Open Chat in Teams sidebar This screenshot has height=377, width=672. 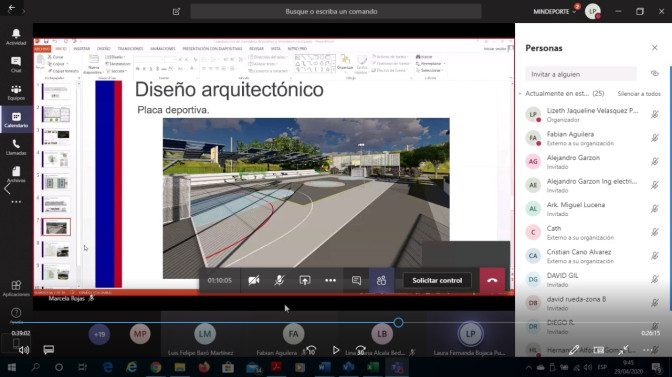pos(16,64)
